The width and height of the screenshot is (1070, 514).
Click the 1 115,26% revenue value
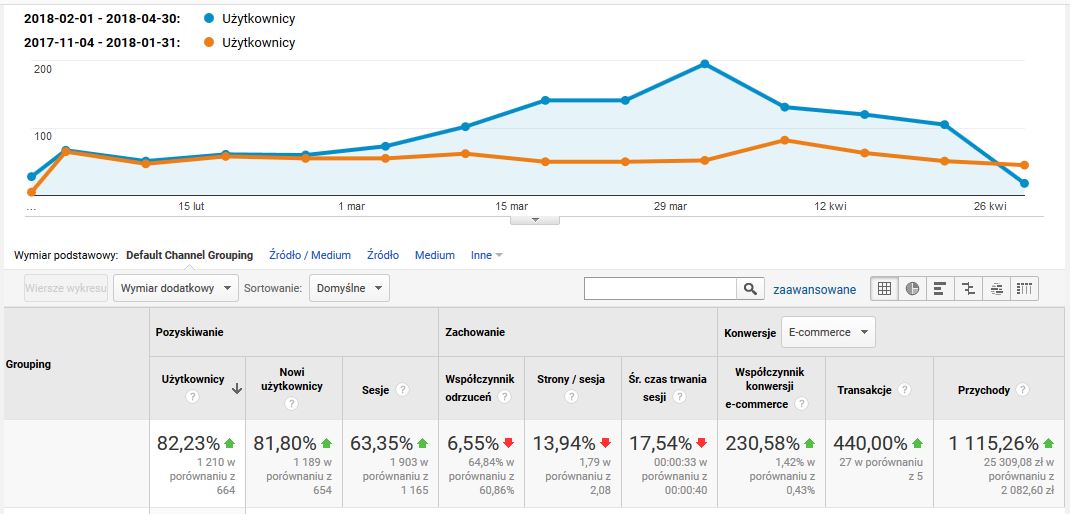pos(994,444)
